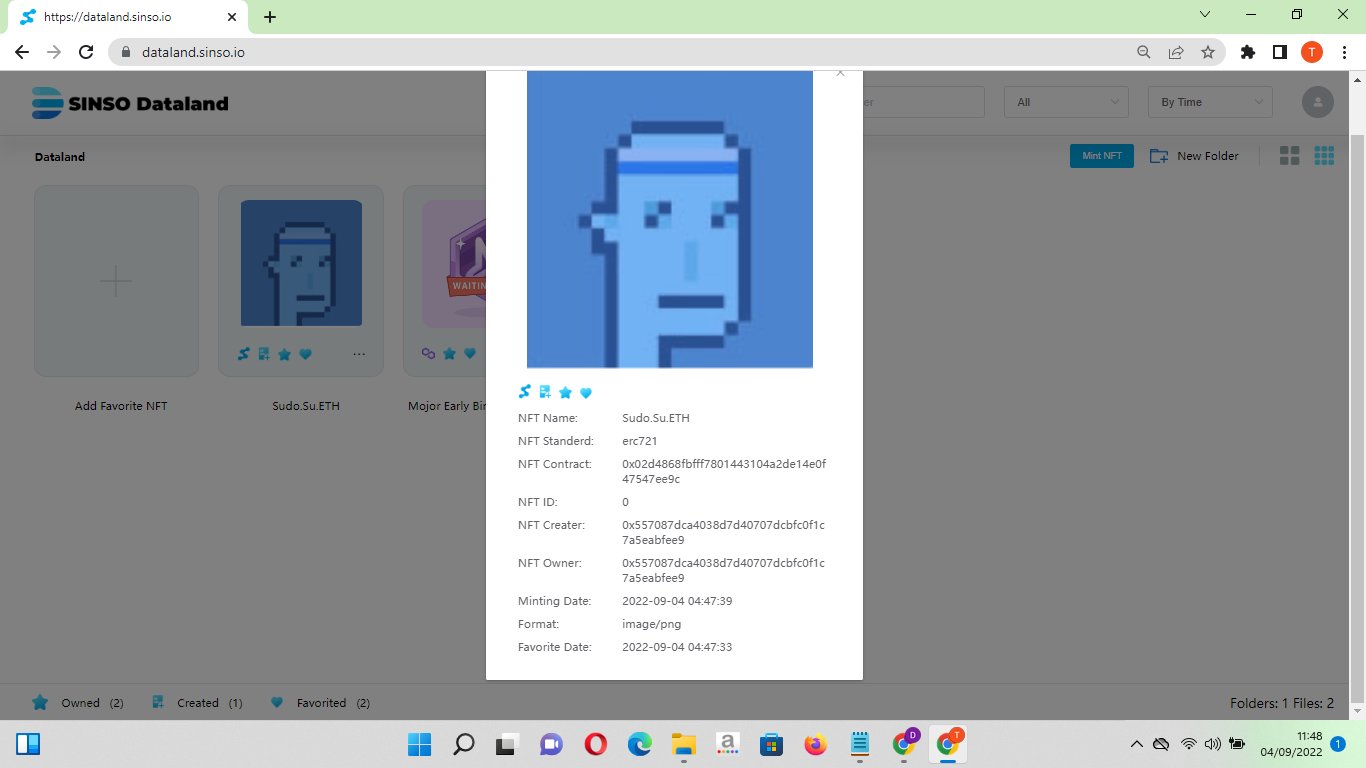
Task: Click the large NFT image in the dialog
Action: pyautogui.click(x=670, y=219)
